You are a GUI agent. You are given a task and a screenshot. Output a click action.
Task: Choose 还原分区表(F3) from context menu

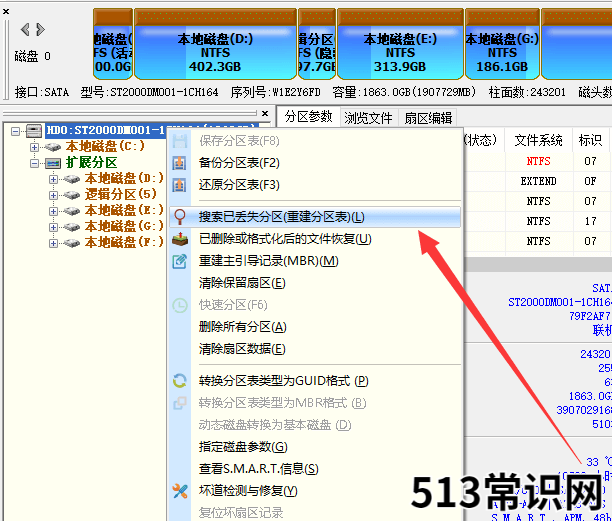click(315, 185)
